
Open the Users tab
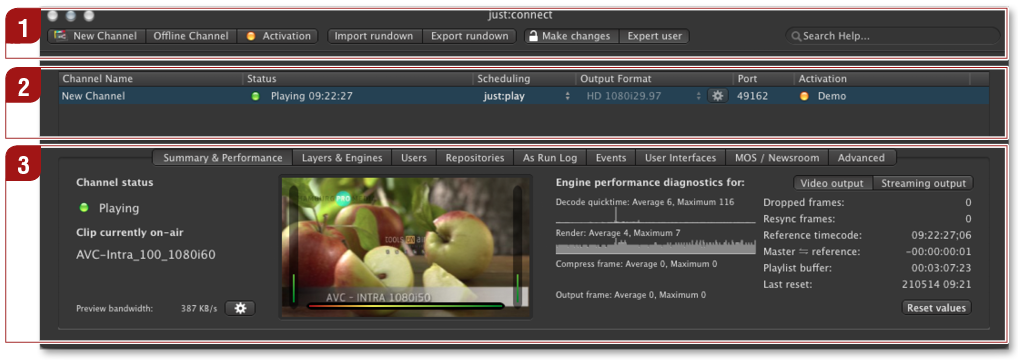[x=414, y=158]
